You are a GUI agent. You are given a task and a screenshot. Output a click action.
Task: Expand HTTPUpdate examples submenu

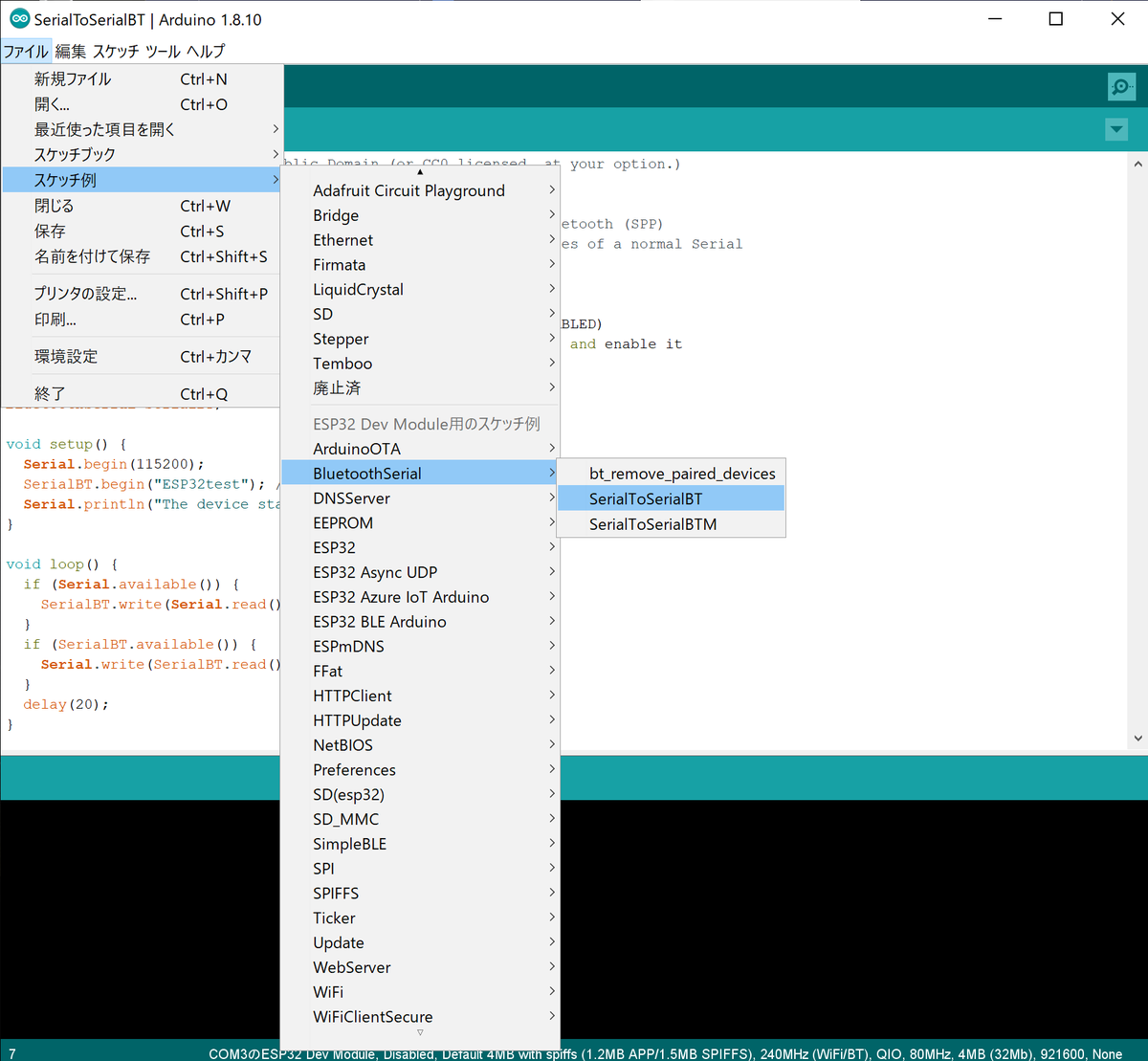pos(420,720)
